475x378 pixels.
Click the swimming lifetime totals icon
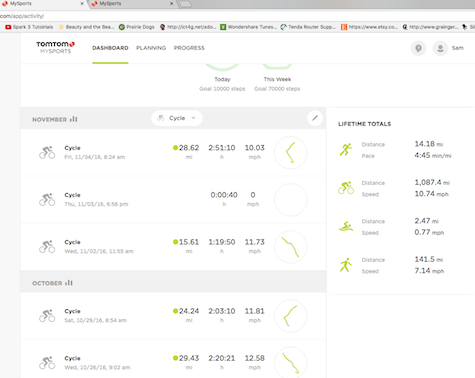click(346, 227)
